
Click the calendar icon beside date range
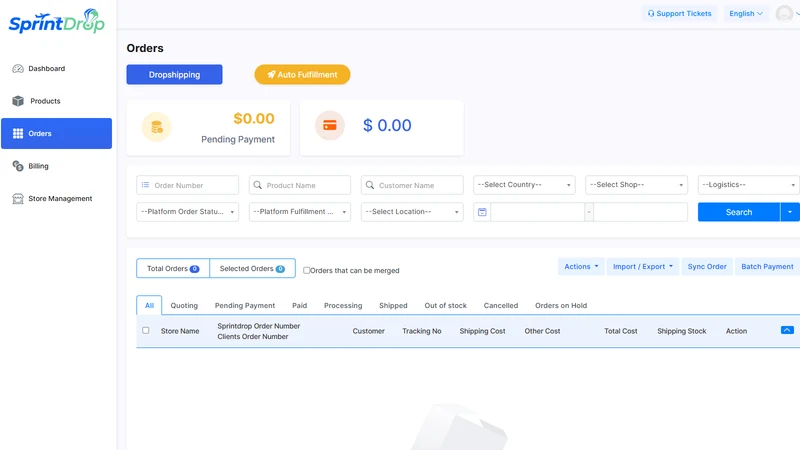482,212
